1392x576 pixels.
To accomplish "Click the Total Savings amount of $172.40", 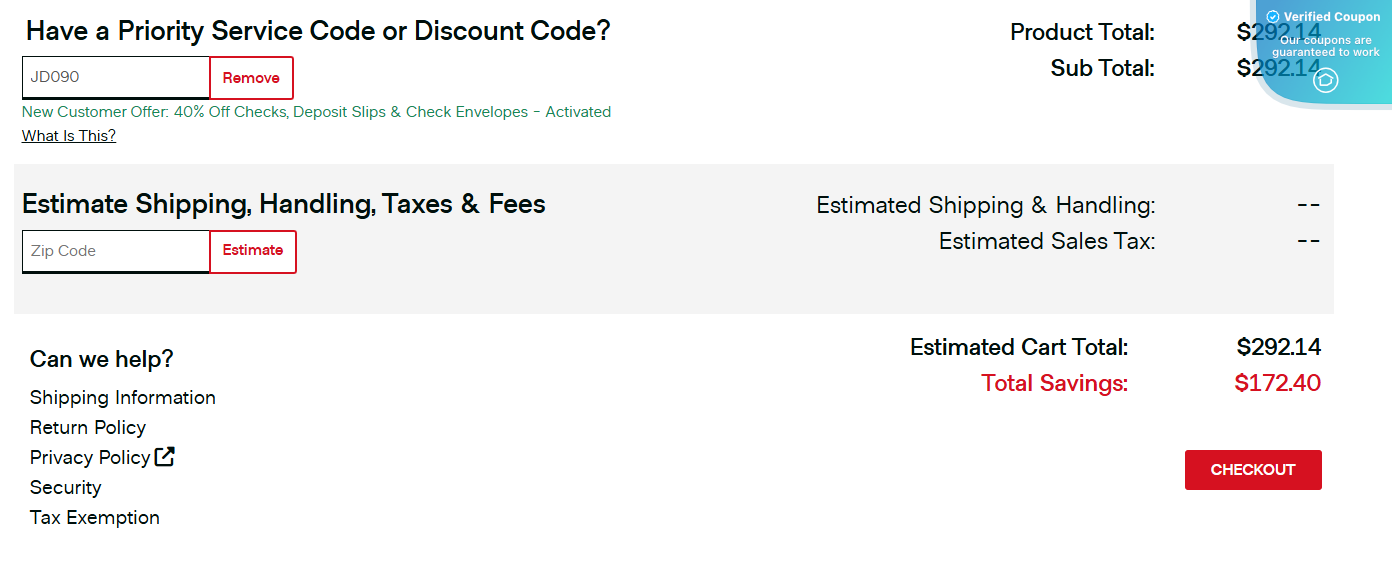I will point(1277,383).
